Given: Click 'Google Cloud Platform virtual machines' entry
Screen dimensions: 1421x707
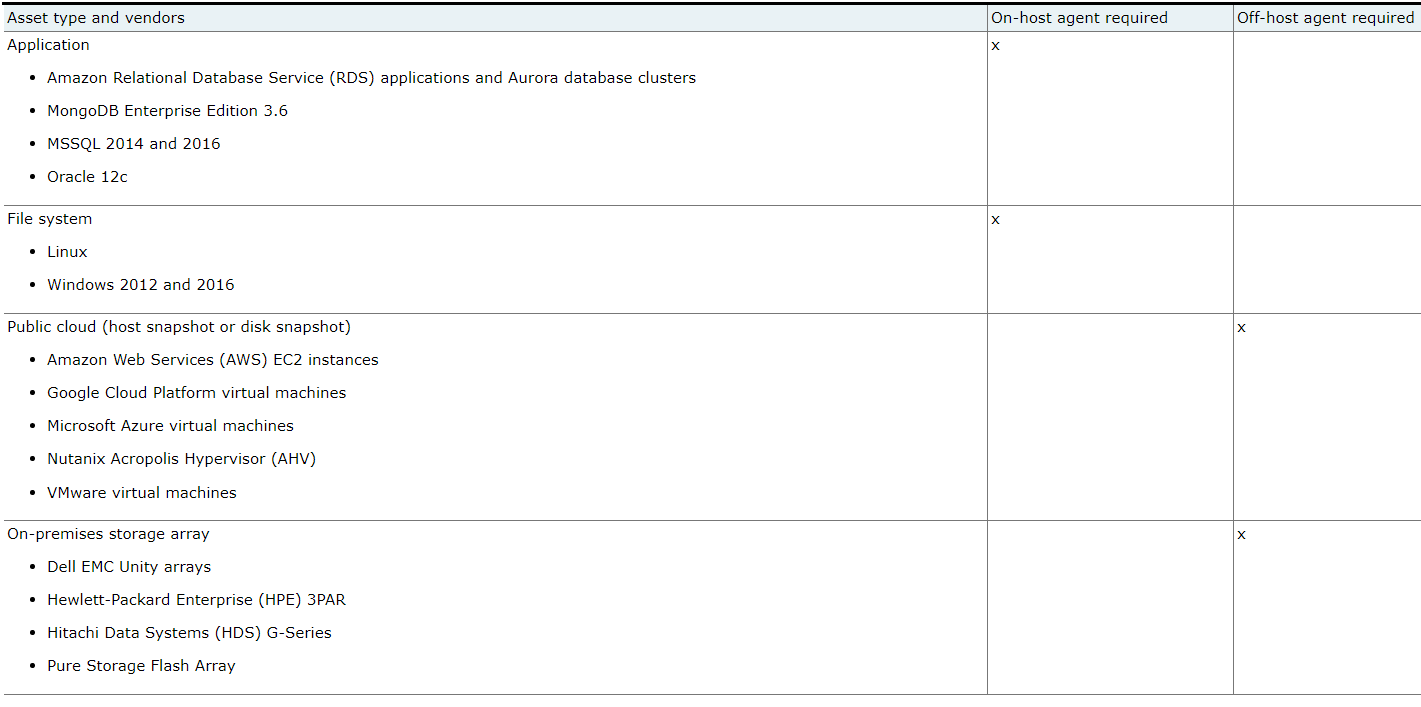Looking at the screenshot, I should coord(196,393).
